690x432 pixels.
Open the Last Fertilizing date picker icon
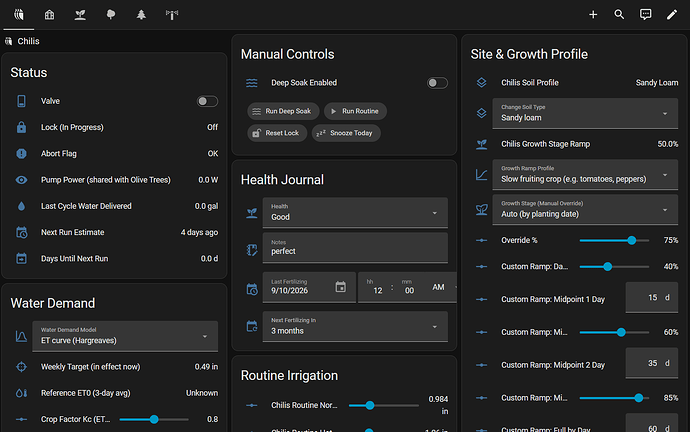[x=341, y=287]
